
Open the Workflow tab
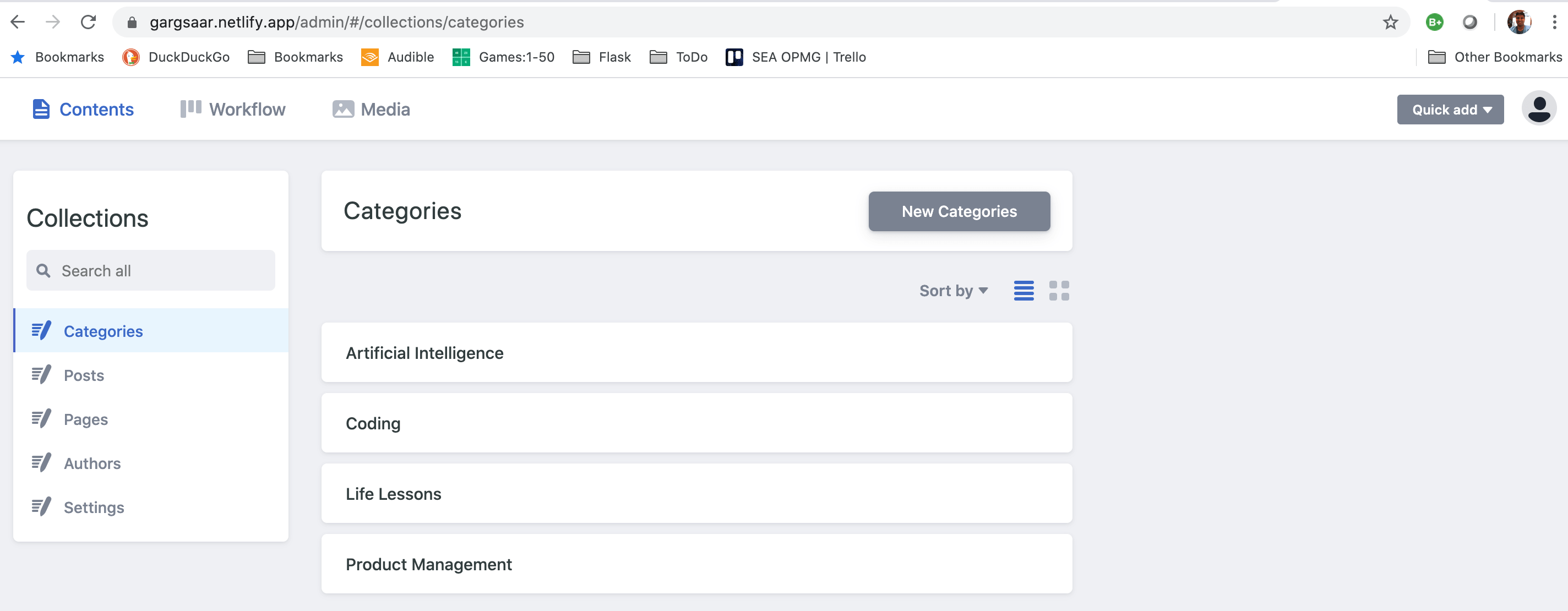point(232,110)
